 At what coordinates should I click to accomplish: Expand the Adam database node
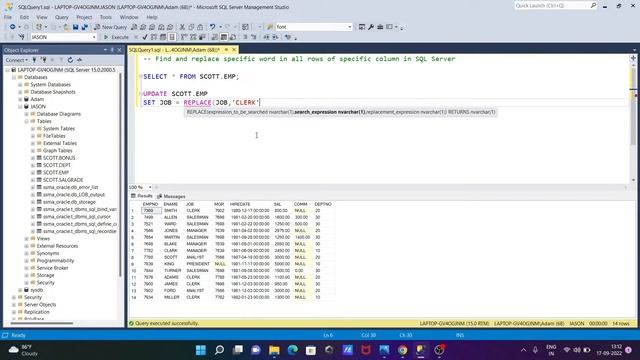(x=20, y=100)
